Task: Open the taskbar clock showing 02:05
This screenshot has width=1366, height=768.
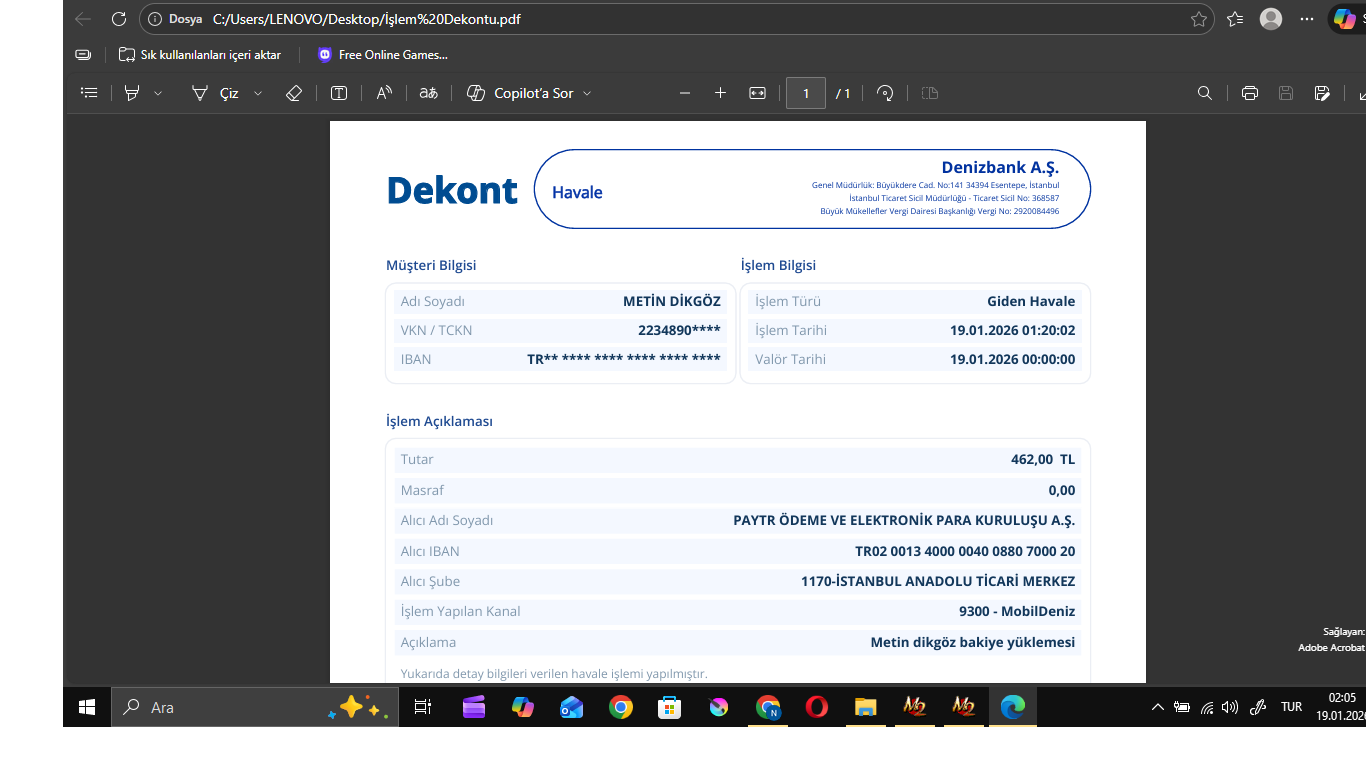Action: click(1342, 707)
